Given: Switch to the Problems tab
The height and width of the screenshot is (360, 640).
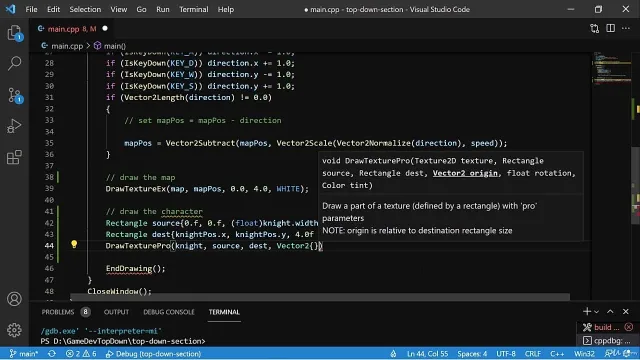Looking at the screenshot, I should pyautogui.click(x=58, y=312).
